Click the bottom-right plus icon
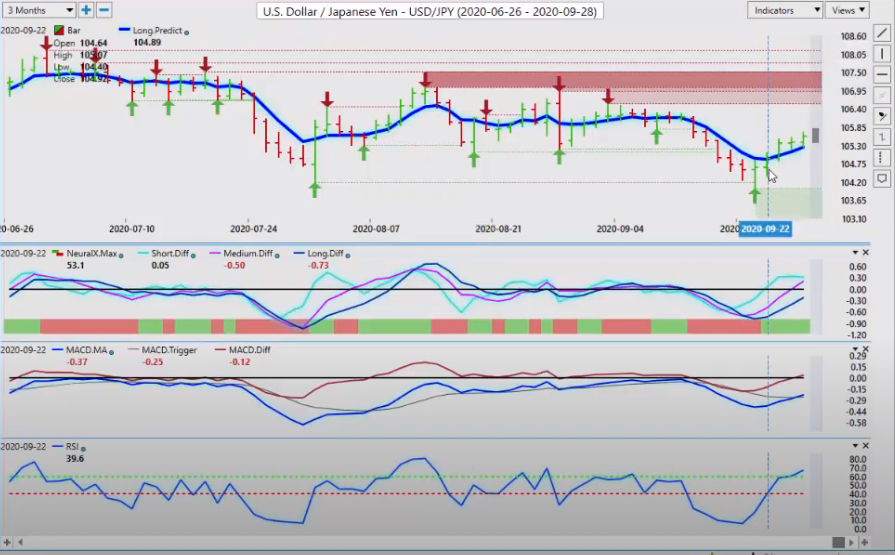This screenshot has height=555, width=895. 864,542
